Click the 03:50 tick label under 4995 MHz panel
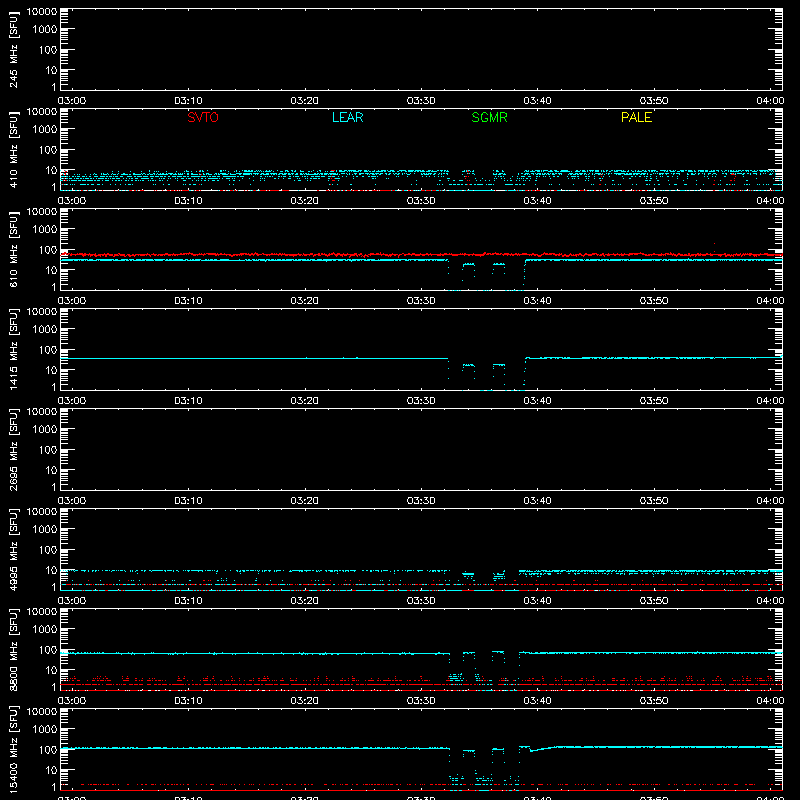 pos(654,601)
